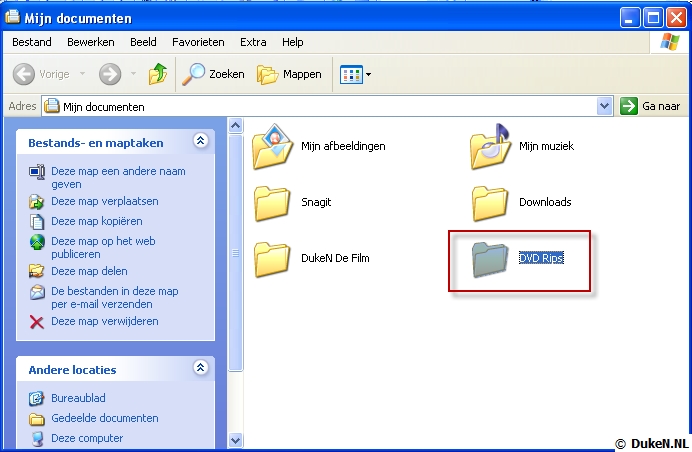692x452 pixels.
Task: Click the red X delete icon
Action: click(x=37, y=322)
